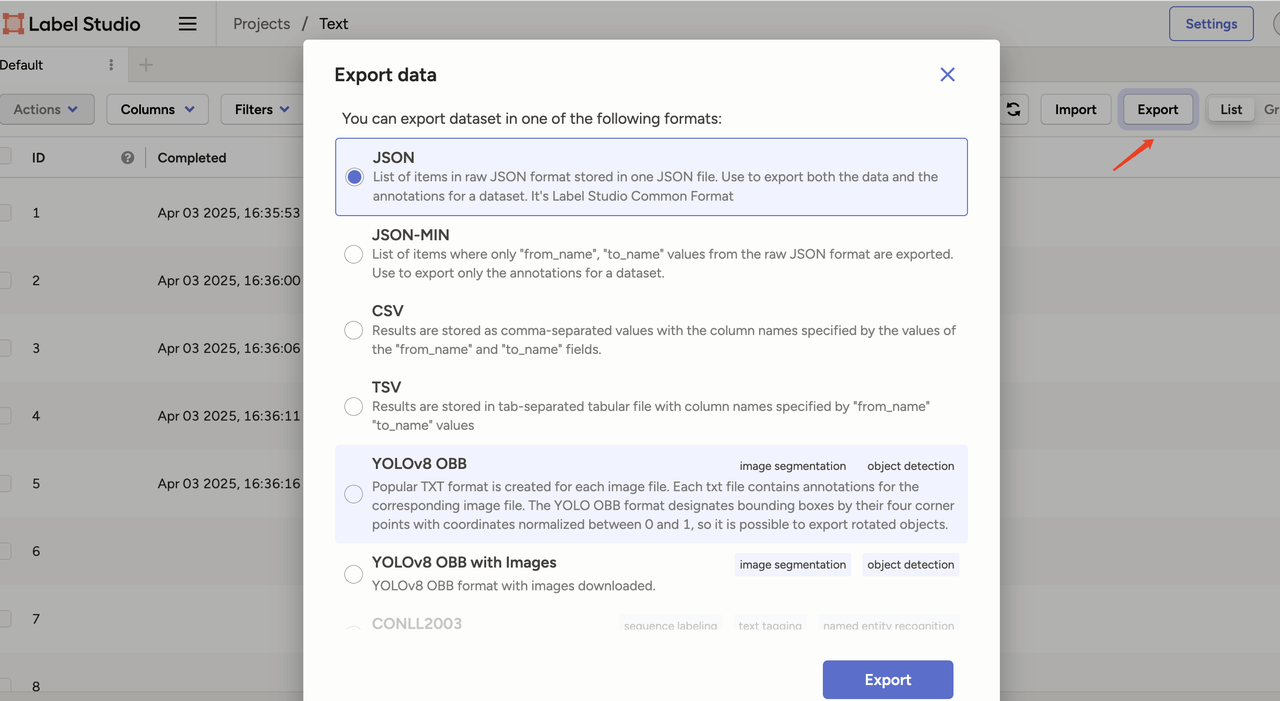The height and width of the screenshot is (701, 1280).
Task: Tick the checkbox for task row 5
Action: click(5, 483)
